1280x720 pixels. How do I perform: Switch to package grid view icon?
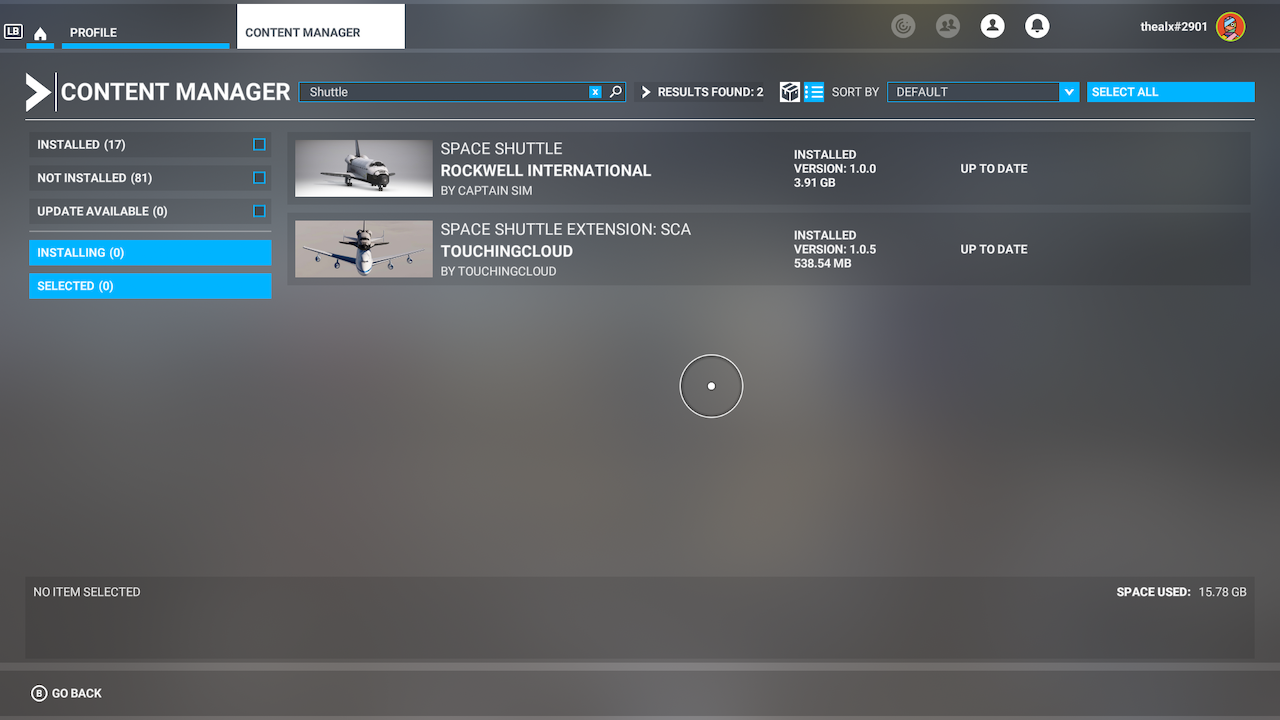(790, 92)
